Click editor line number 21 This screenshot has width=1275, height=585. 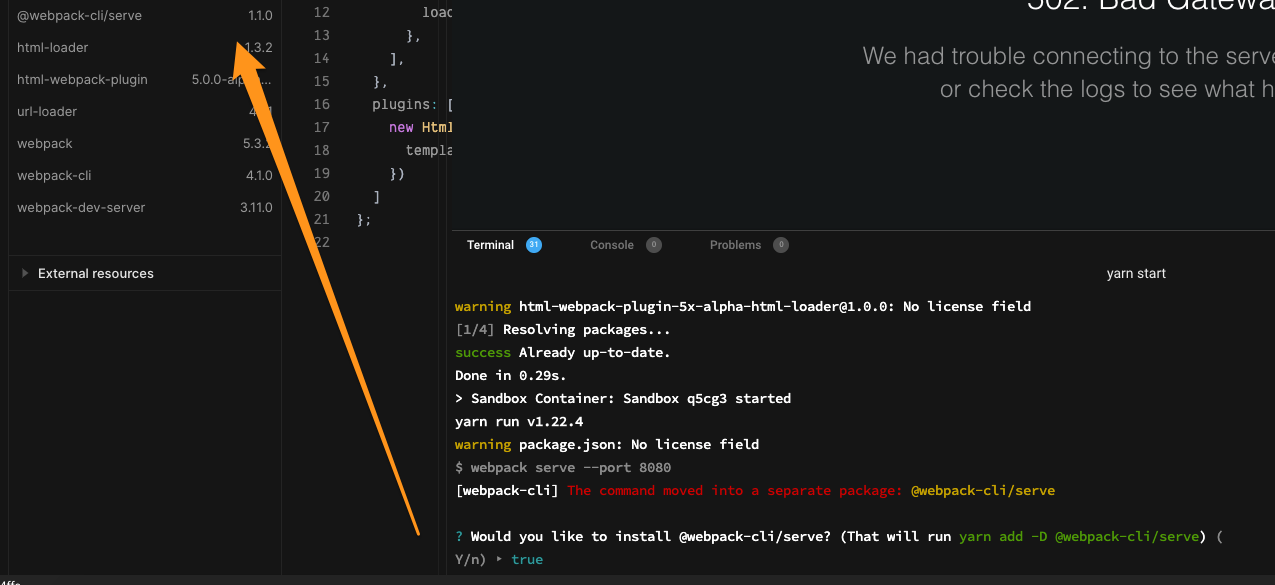(x=321, y=219)
